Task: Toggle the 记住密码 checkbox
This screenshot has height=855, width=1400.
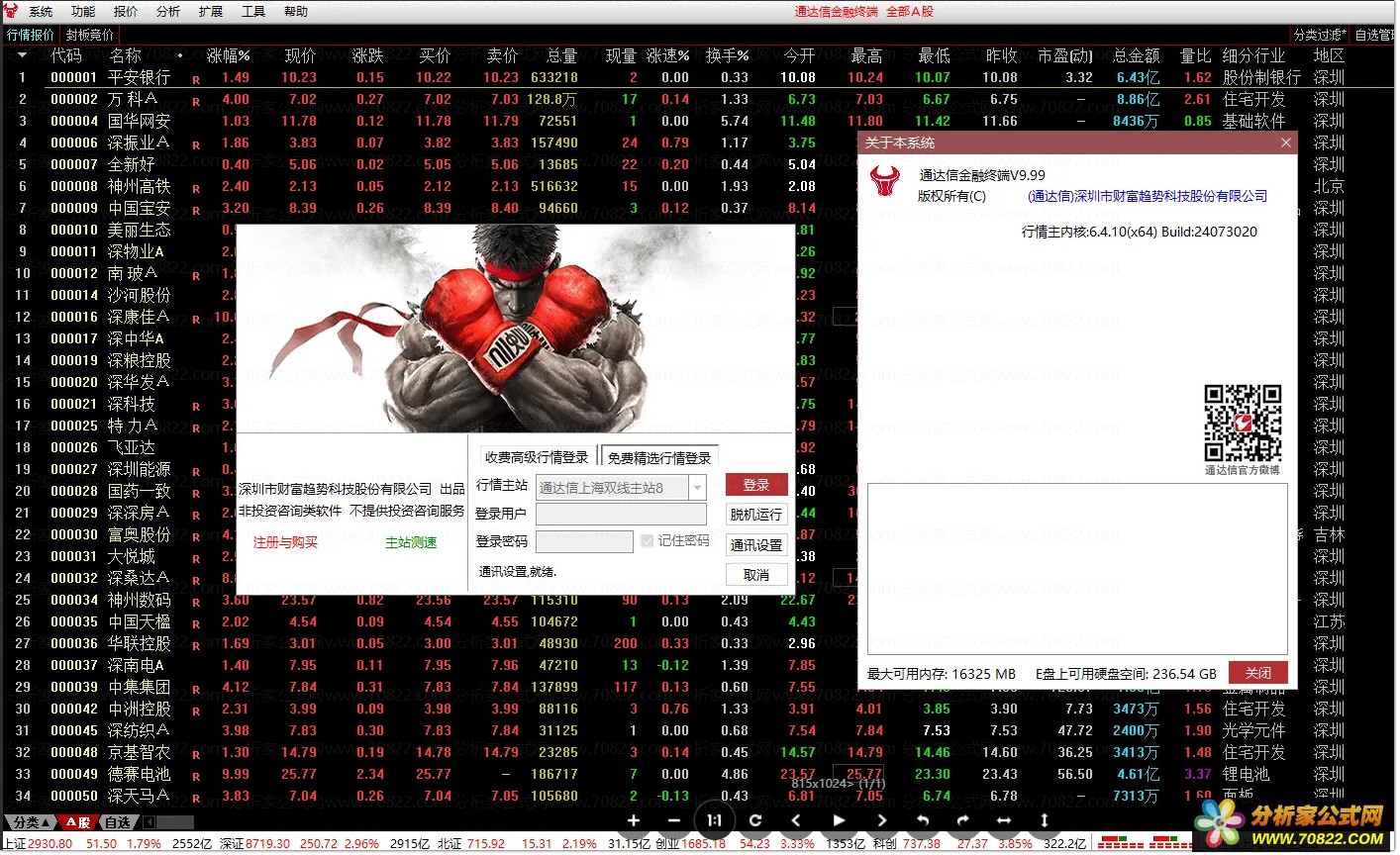Action: tap(648, 540)
